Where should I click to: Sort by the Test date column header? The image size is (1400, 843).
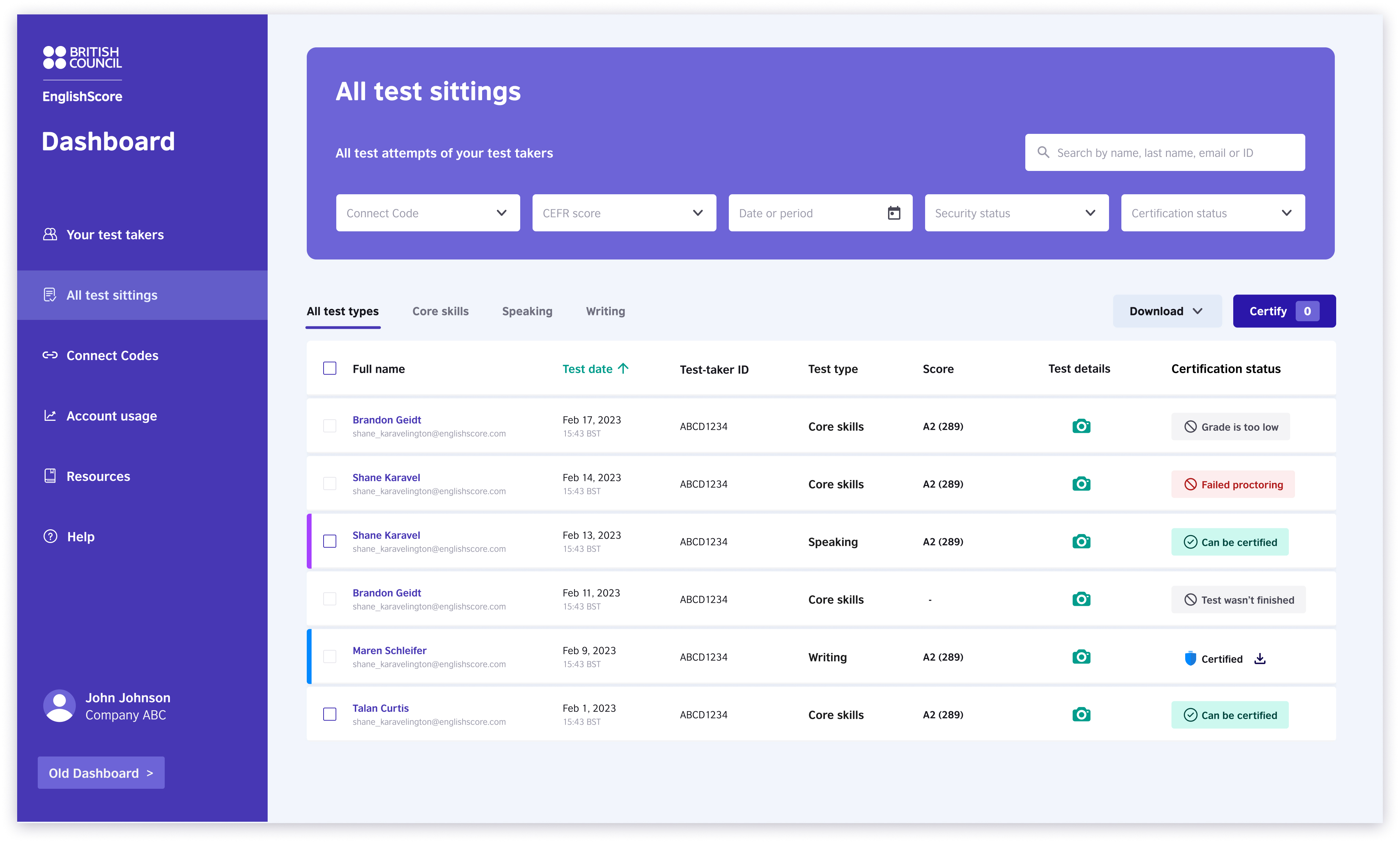[595, 369]
